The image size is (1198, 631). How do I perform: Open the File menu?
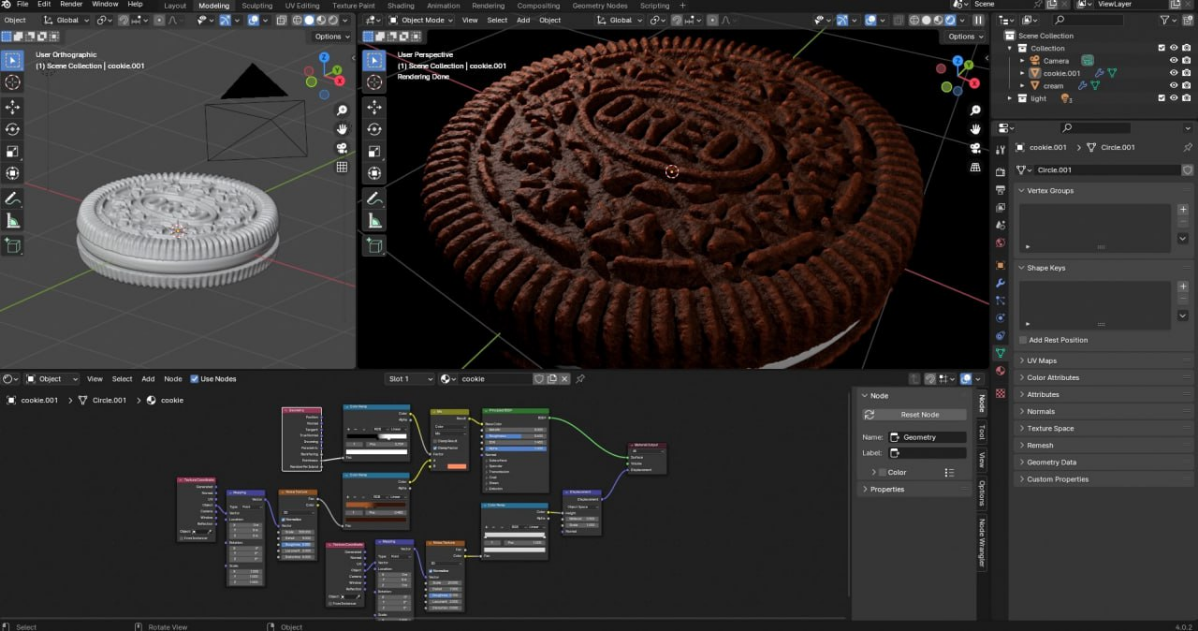pos(22,5)
